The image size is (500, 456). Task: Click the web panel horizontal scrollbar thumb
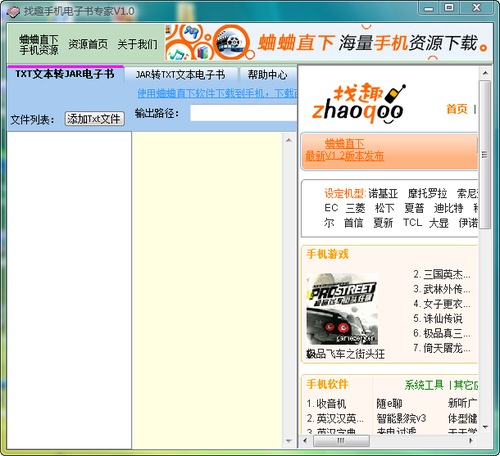[341, 440]
